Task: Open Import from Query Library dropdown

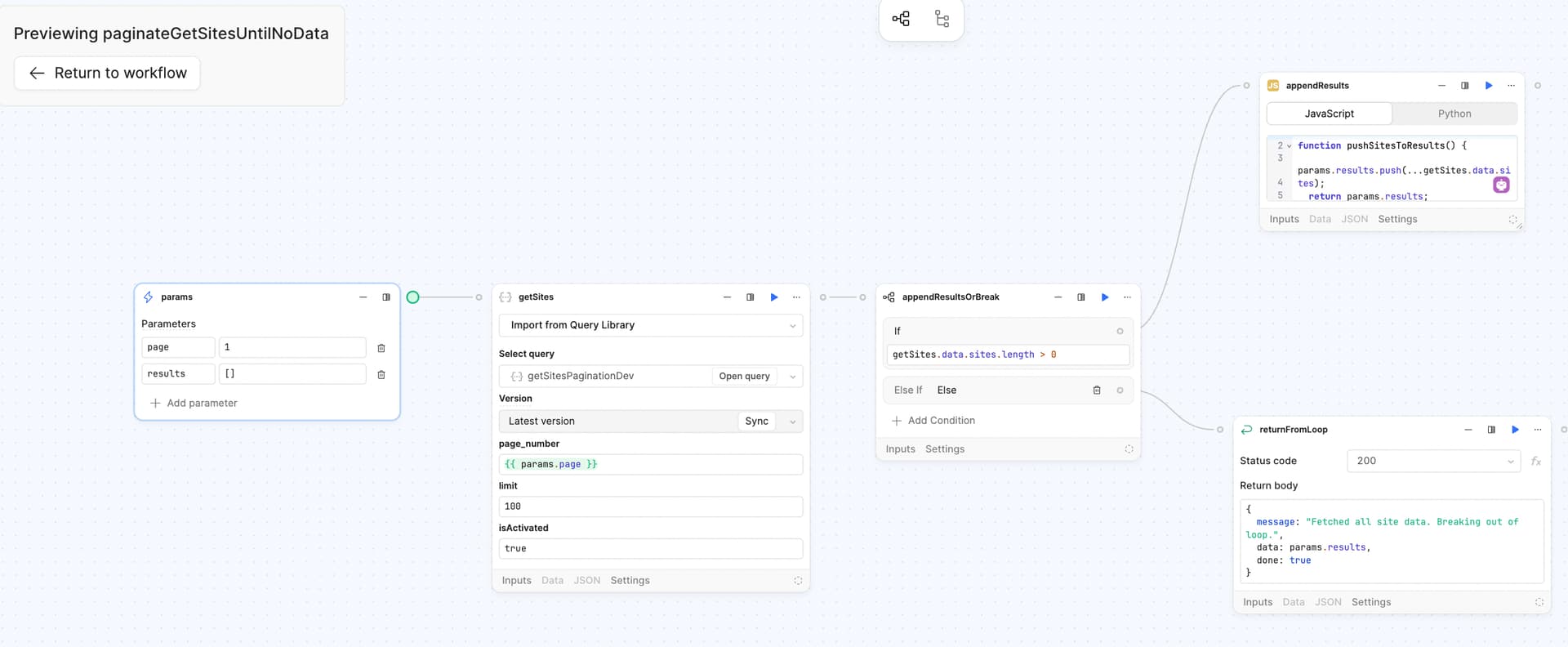Action: coord(651,325)
